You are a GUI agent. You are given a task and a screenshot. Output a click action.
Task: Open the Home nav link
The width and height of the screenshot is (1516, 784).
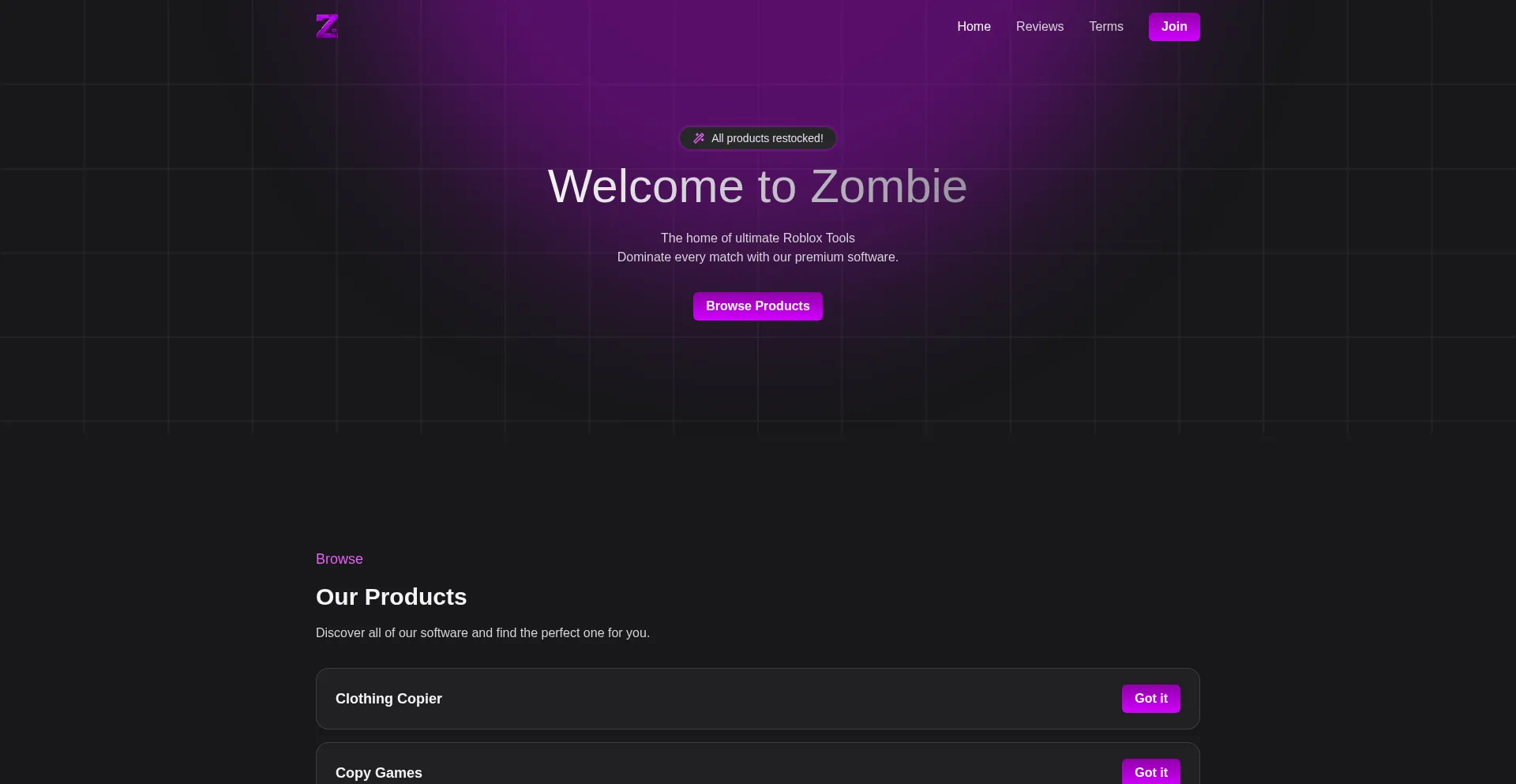tap(974, 27)
